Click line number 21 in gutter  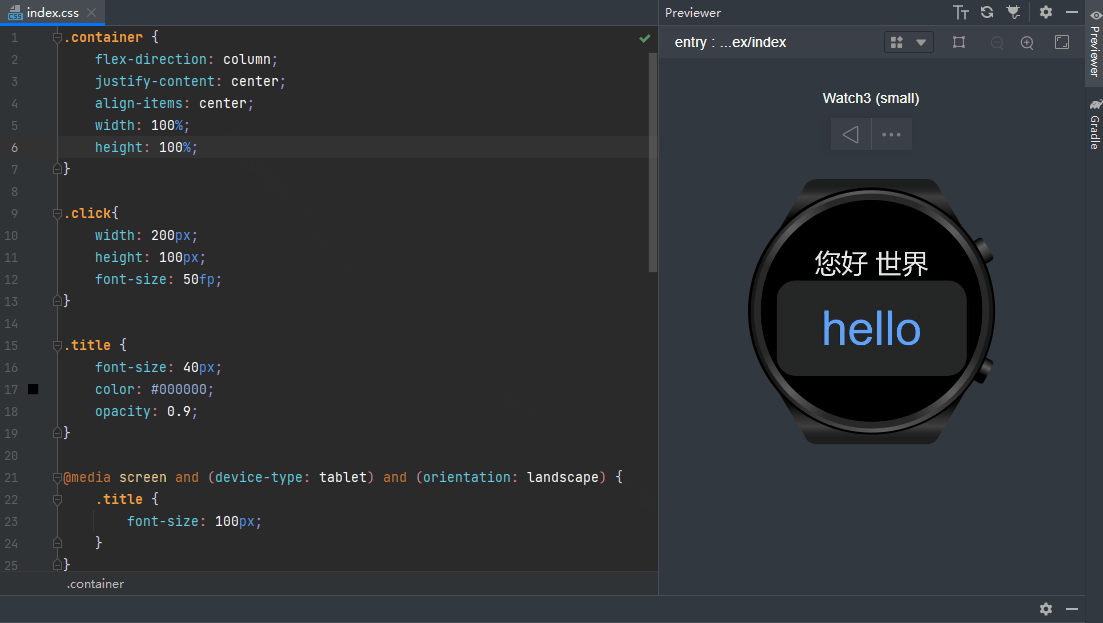click(11, 477)
